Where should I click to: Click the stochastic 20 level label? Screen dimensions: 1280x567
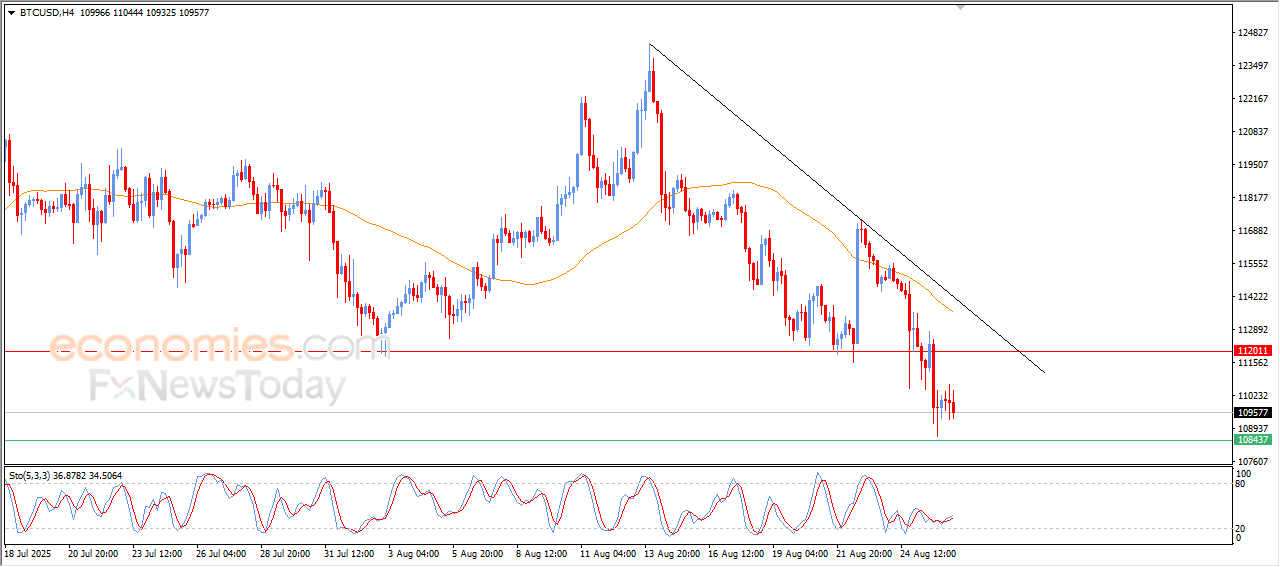(1241, 528)
